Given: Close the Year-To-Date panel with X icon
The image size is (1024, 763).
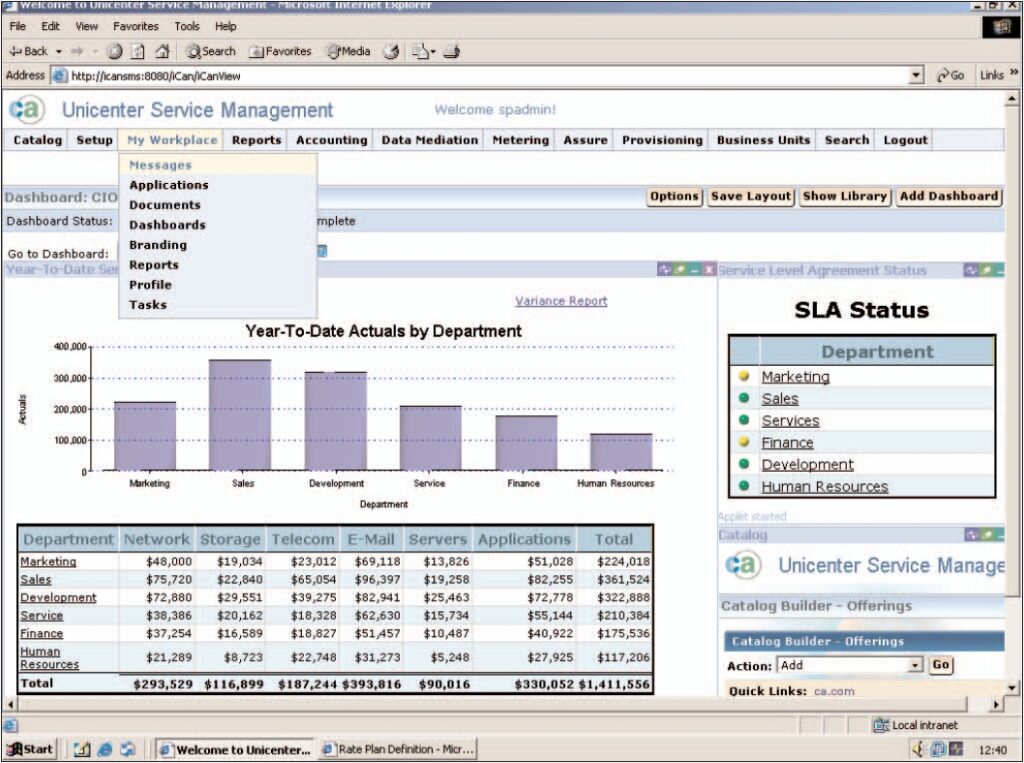Looking at the screenshot, I should [709, 269].
